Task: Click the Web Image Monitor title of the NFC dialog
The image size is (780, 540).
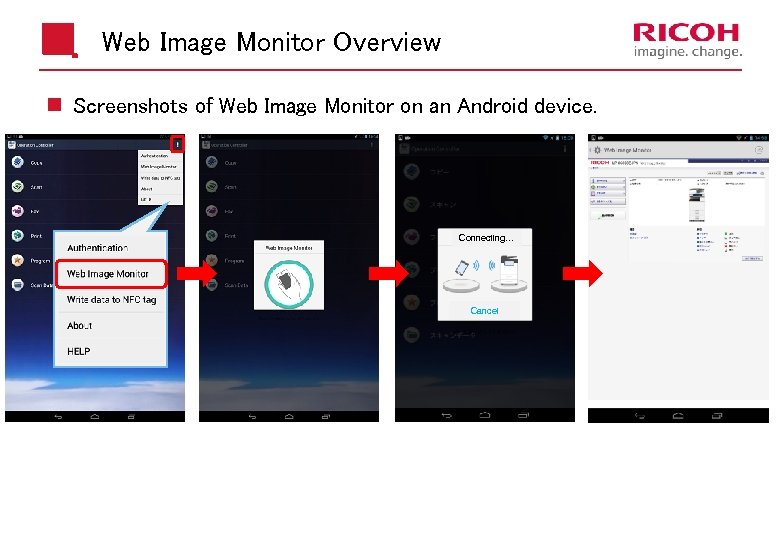Action: pyautogui.click(x=289, y=248)
